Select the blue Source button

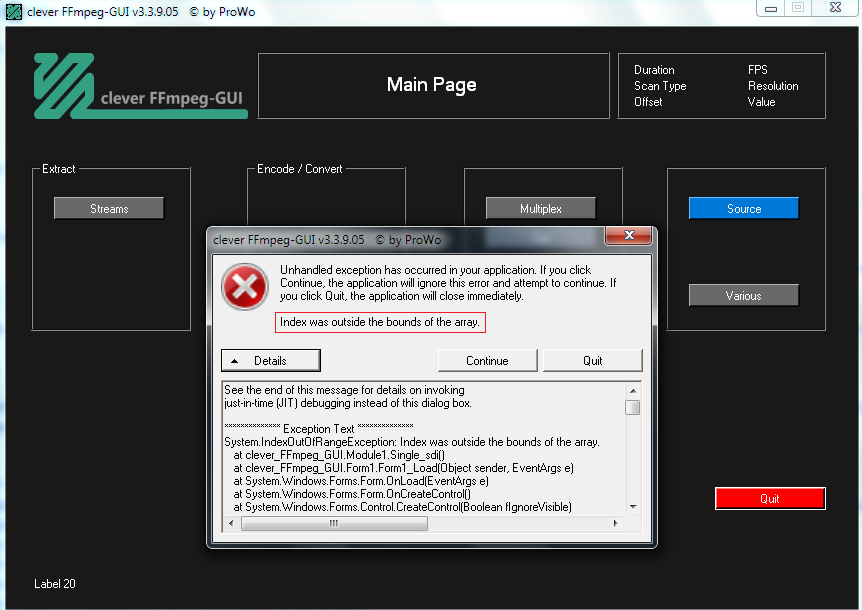pyautogui.click(x=743, y=208)
